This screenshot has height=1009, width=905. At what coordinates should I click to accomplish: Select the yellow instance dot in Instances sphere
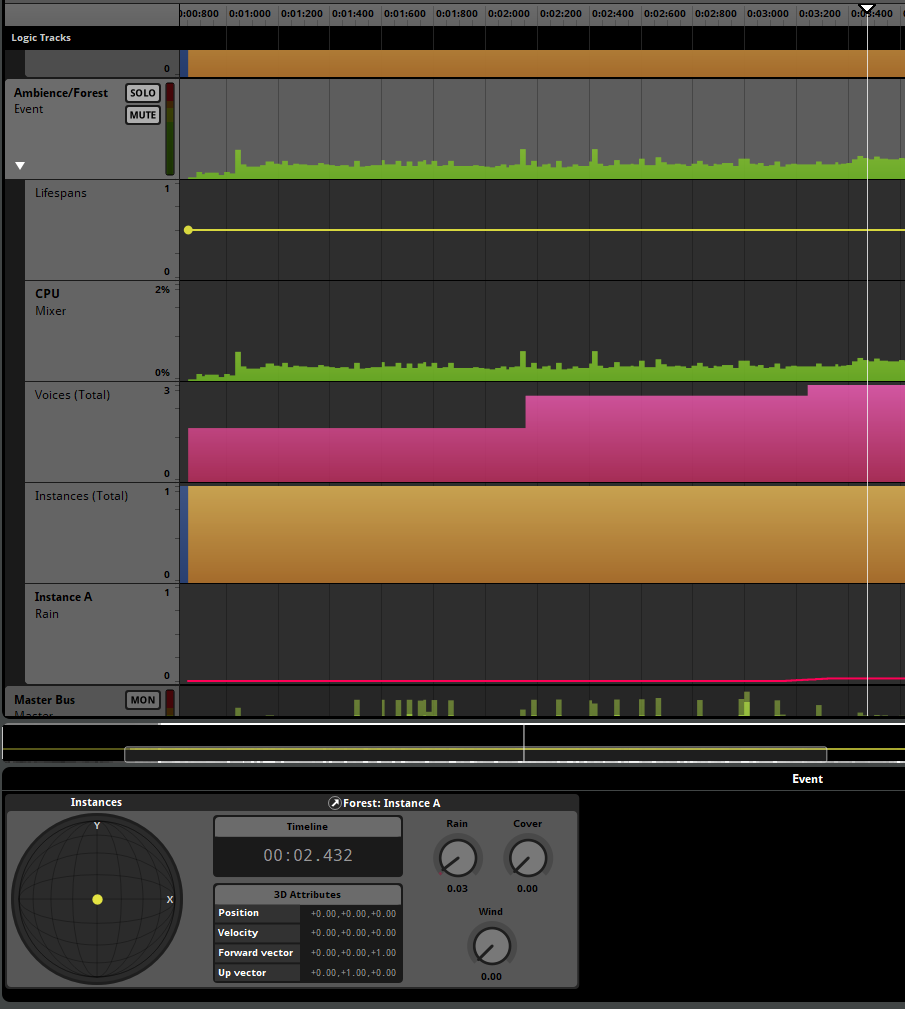tap(97, 899)
